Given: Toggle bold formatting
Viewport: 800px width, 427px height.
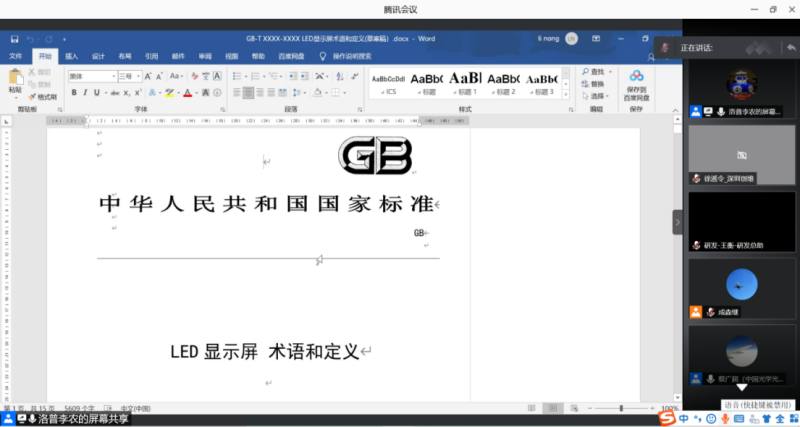Looking at the screenshot, I should (74, 92).
